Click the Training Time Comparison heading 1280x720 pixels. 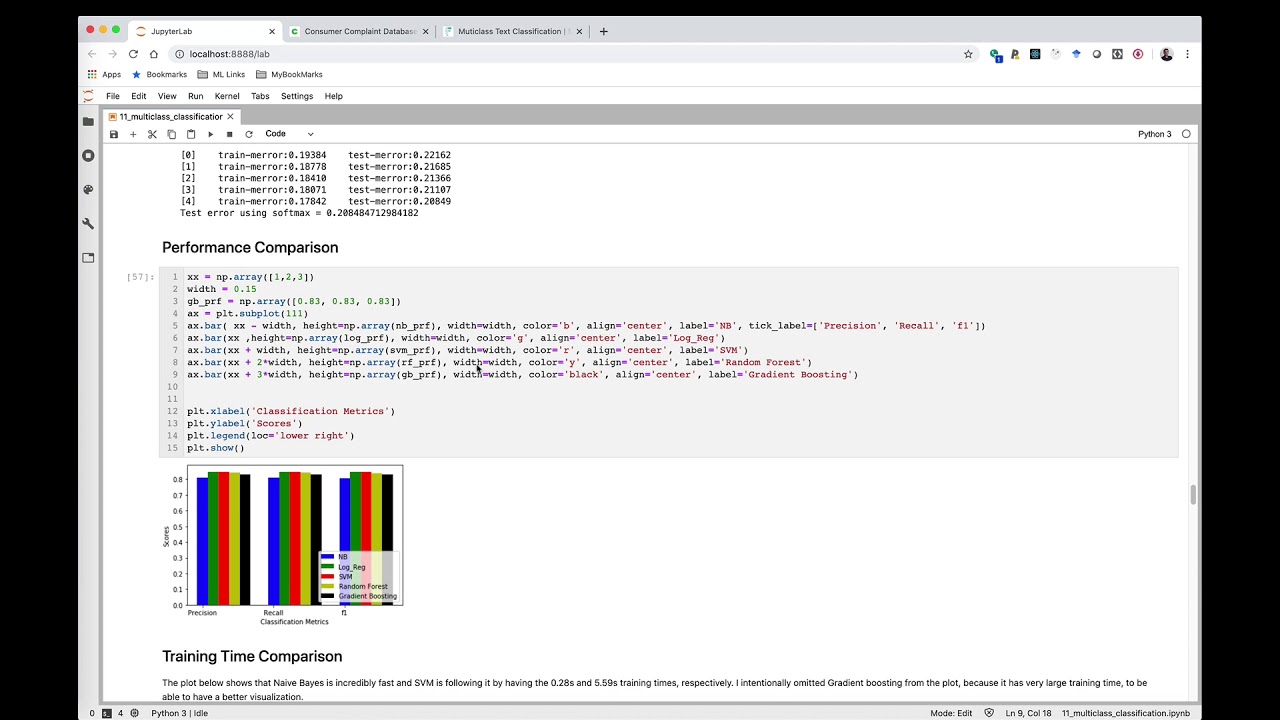pos(252,657)
